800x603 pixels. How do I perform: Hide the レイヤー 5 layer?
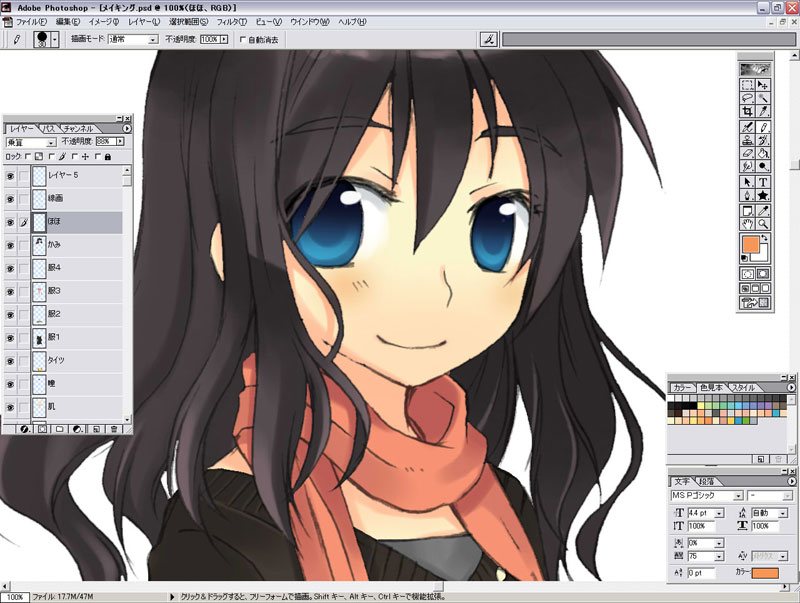tap(10, 177)
